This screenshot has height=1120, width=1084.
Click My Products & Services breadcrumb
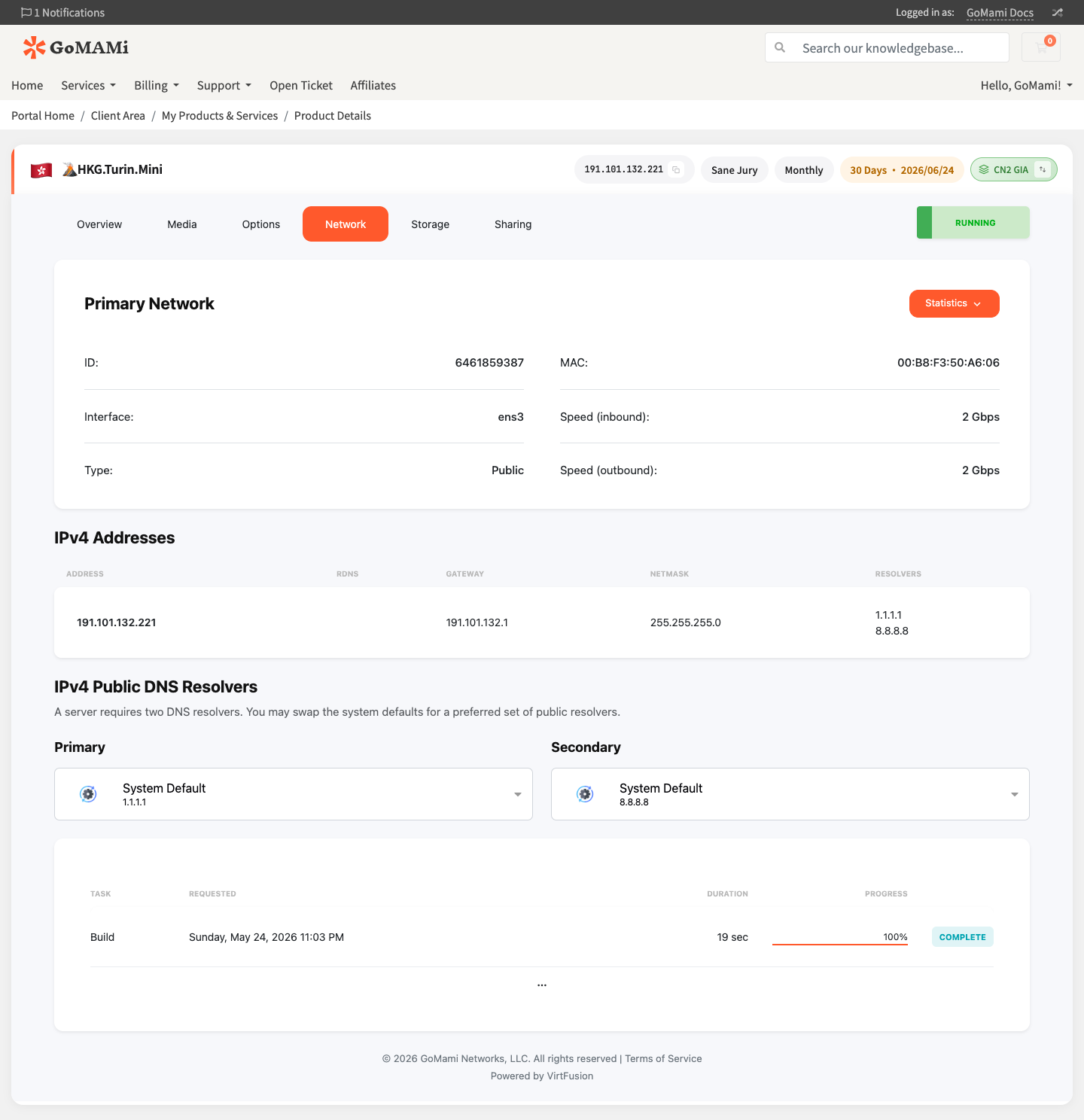tap(220, 115)
